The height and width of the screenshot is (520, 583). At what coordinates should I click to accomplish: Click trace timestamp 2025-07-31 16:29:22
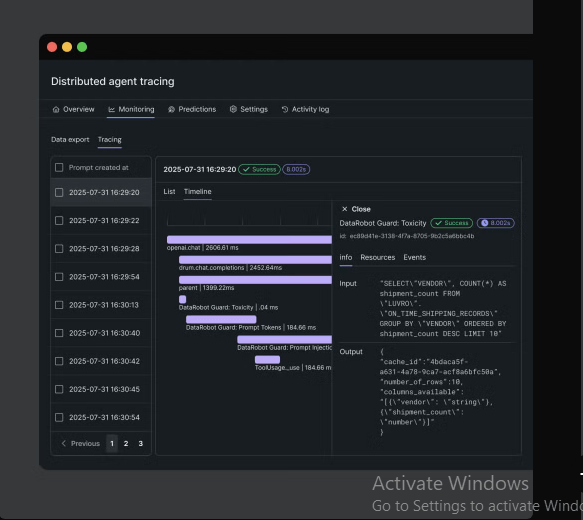(104, 221)
